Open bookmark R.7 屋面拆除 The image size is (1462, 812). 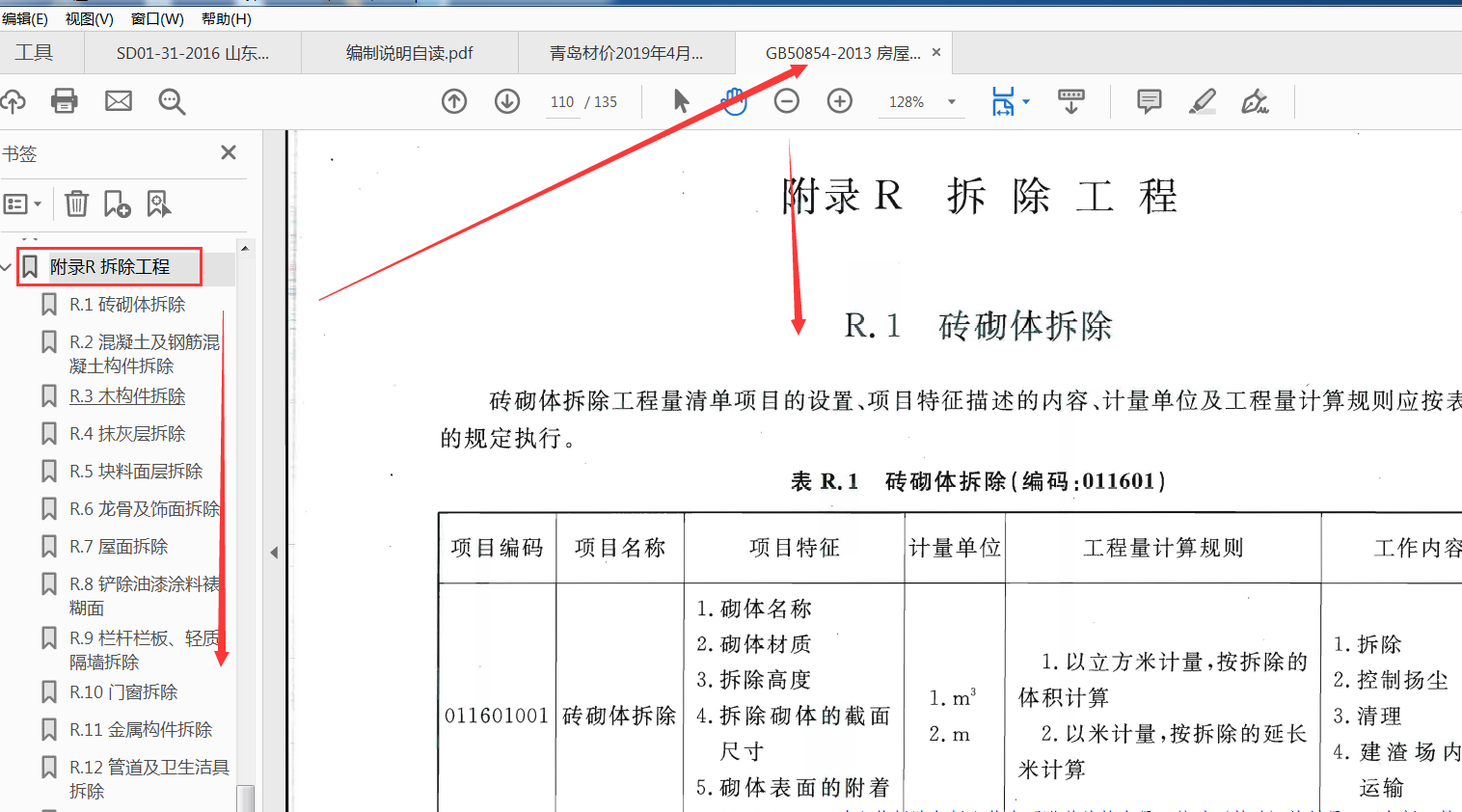click(119, 547)
